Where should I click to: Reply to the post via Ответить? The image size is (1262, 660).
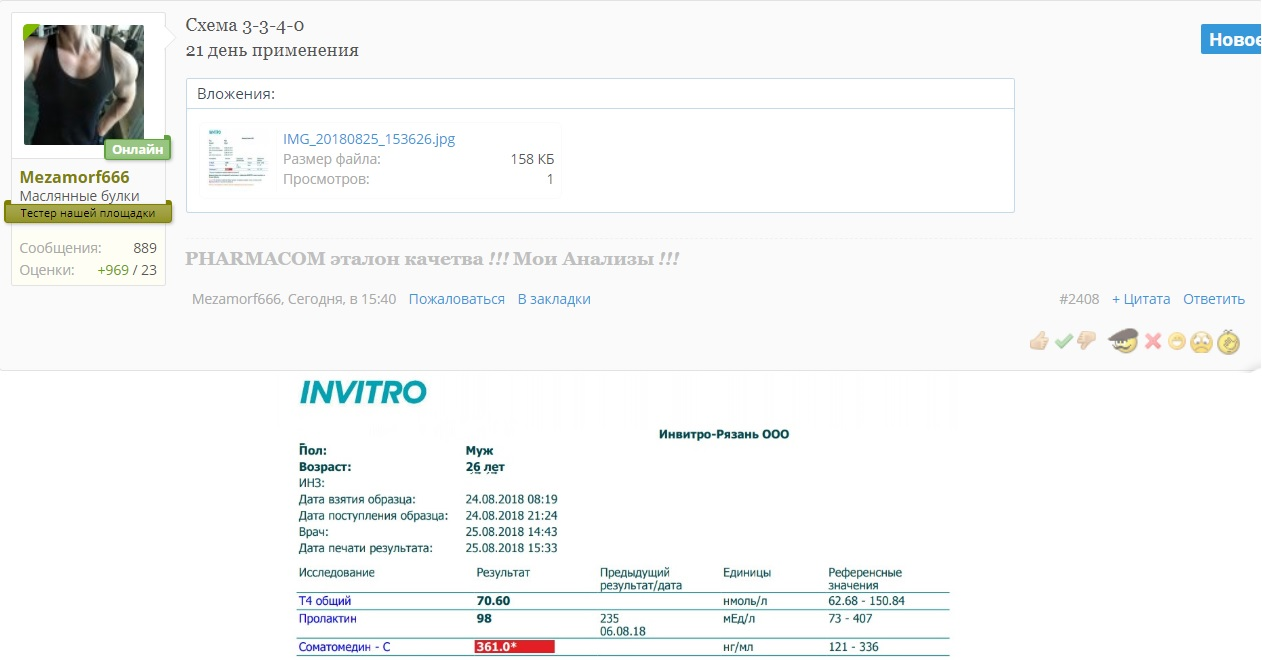pyautogui.click(x=1213, y=298)
